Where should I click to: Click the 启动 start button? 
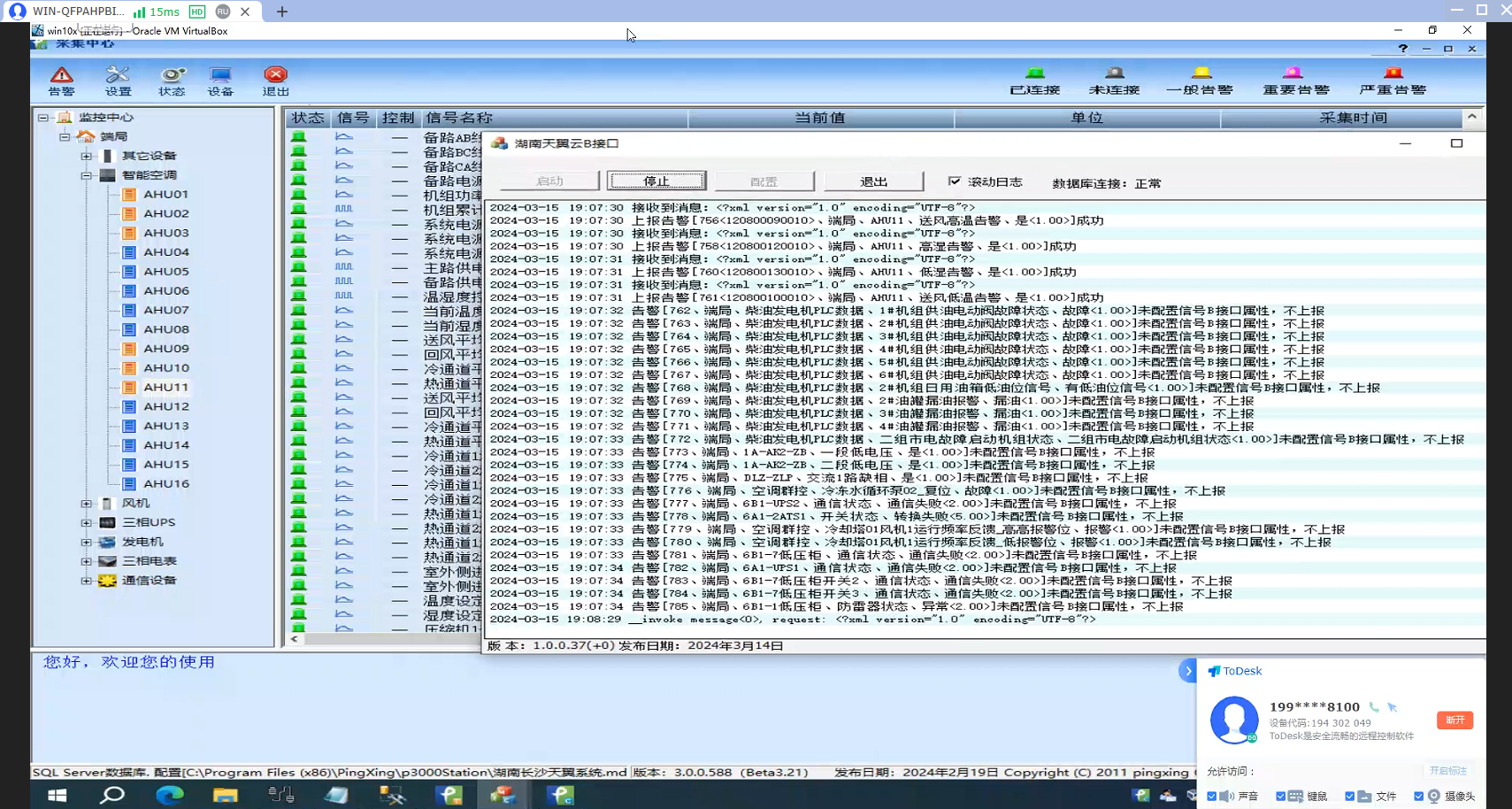coord(549,181)
